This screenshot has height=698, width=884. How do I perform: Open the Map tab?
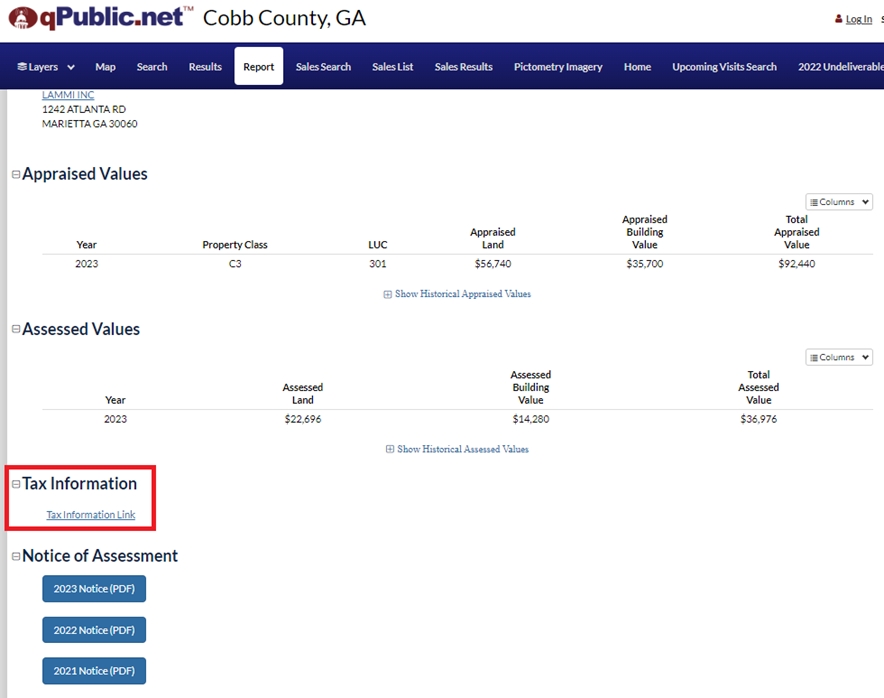click(105, 67)
